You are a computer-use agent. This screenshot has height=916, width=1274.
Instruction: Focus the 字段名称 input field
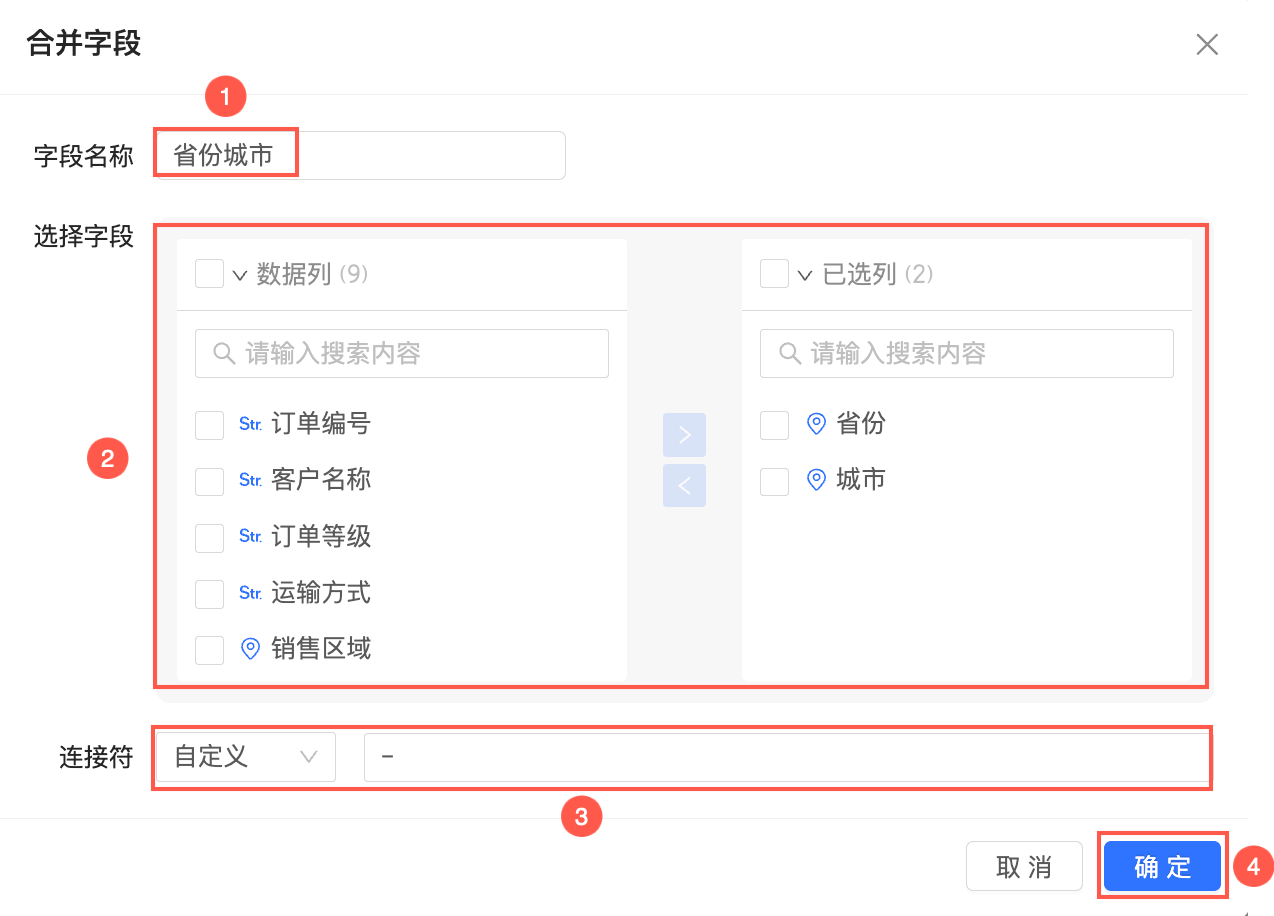tap(360, 156)
